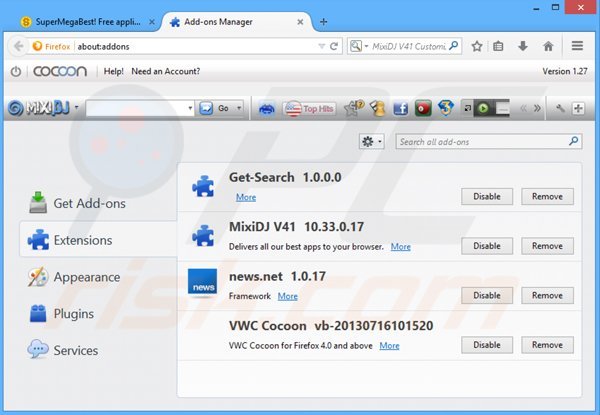This screenshot has width=600, height=415.
Task: Open the downloads arrow icon
Action: click(x=523, y=46)
